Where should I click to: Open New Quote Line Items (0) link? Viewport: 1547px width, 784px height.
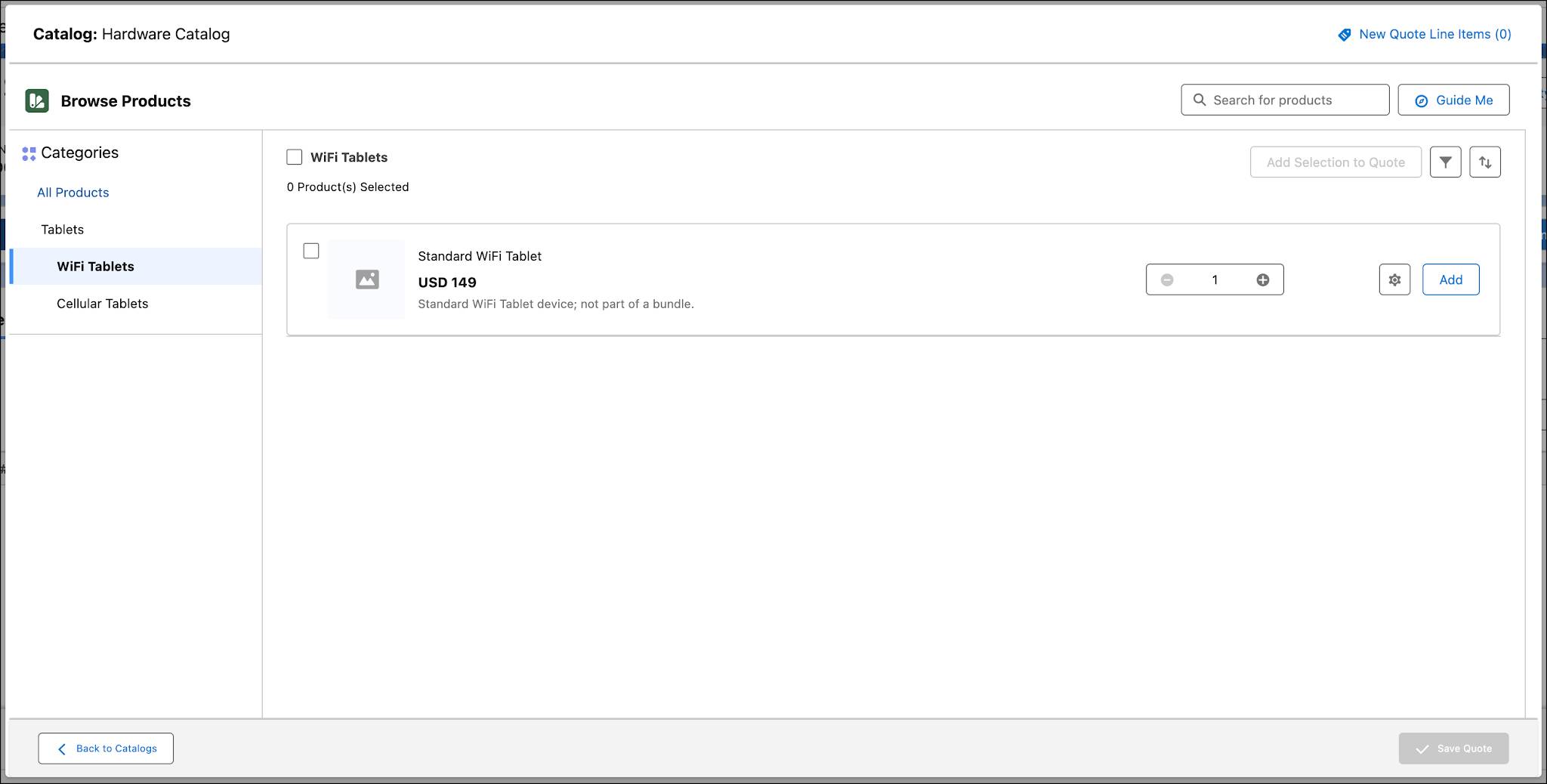[1434, 34]
